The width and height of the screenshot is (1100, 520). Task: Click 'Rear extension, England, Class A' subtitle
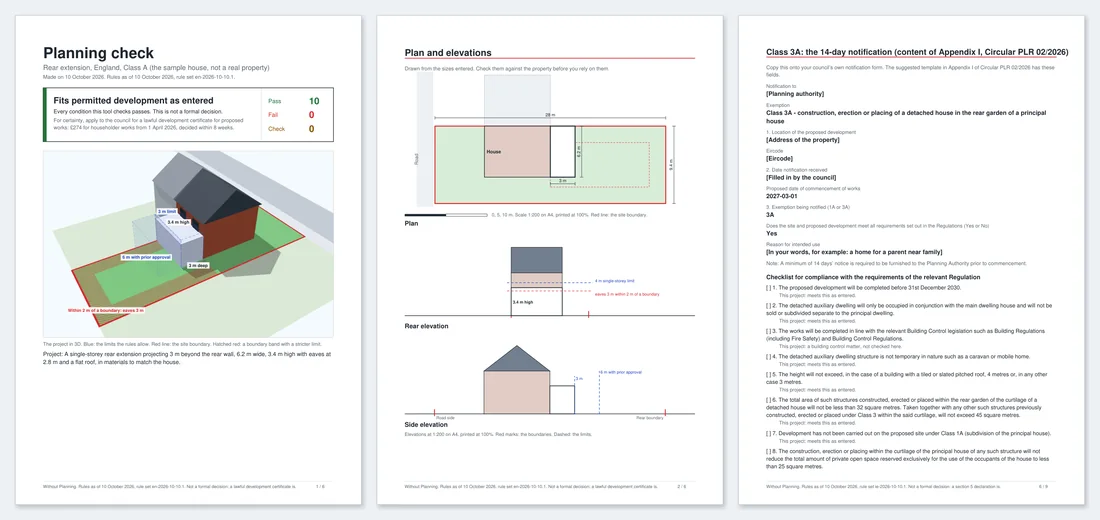(156, 67)
